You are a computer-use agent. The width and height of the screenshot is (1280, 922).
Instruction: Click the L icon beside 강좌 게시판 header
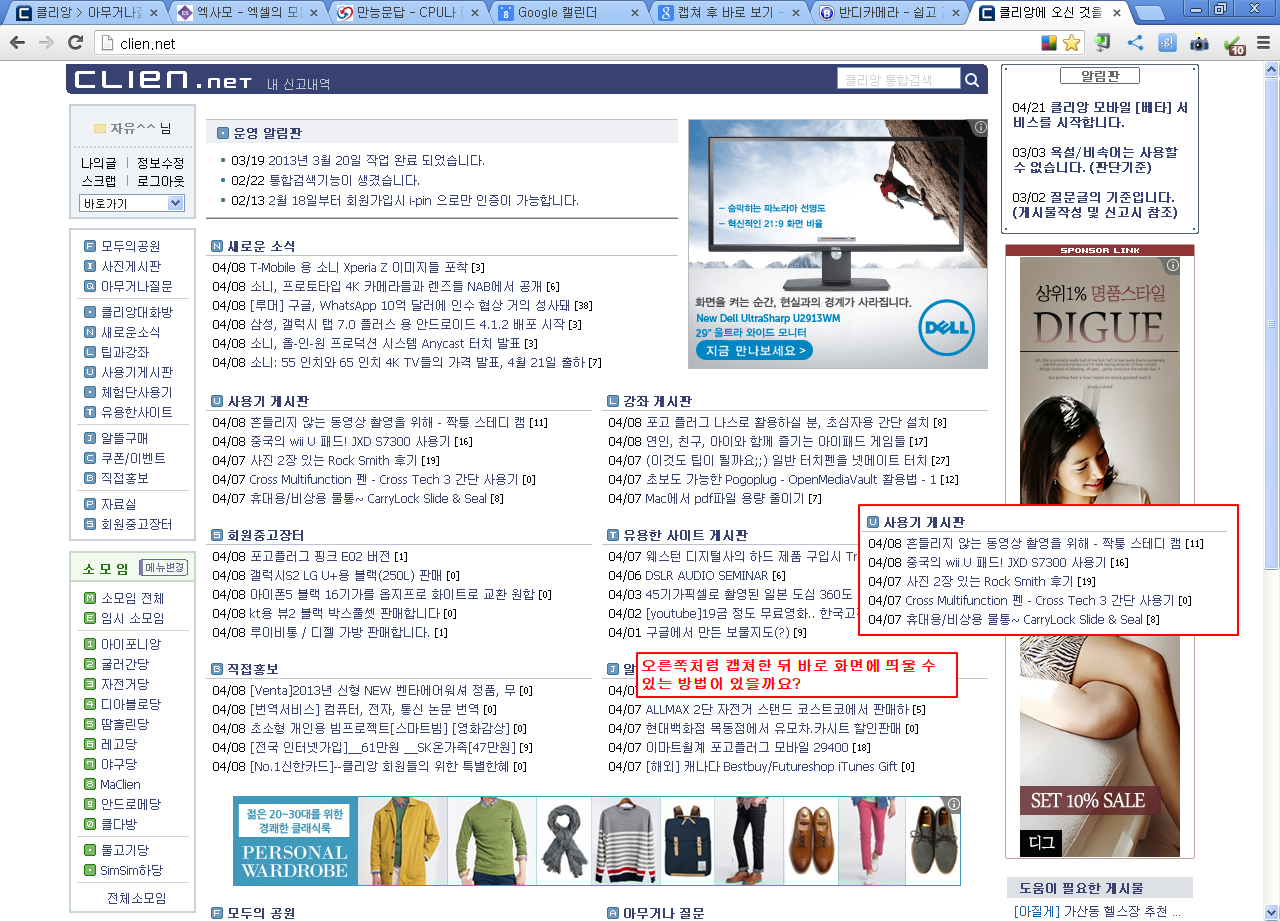pyautogui.click(x=613, y=401)
